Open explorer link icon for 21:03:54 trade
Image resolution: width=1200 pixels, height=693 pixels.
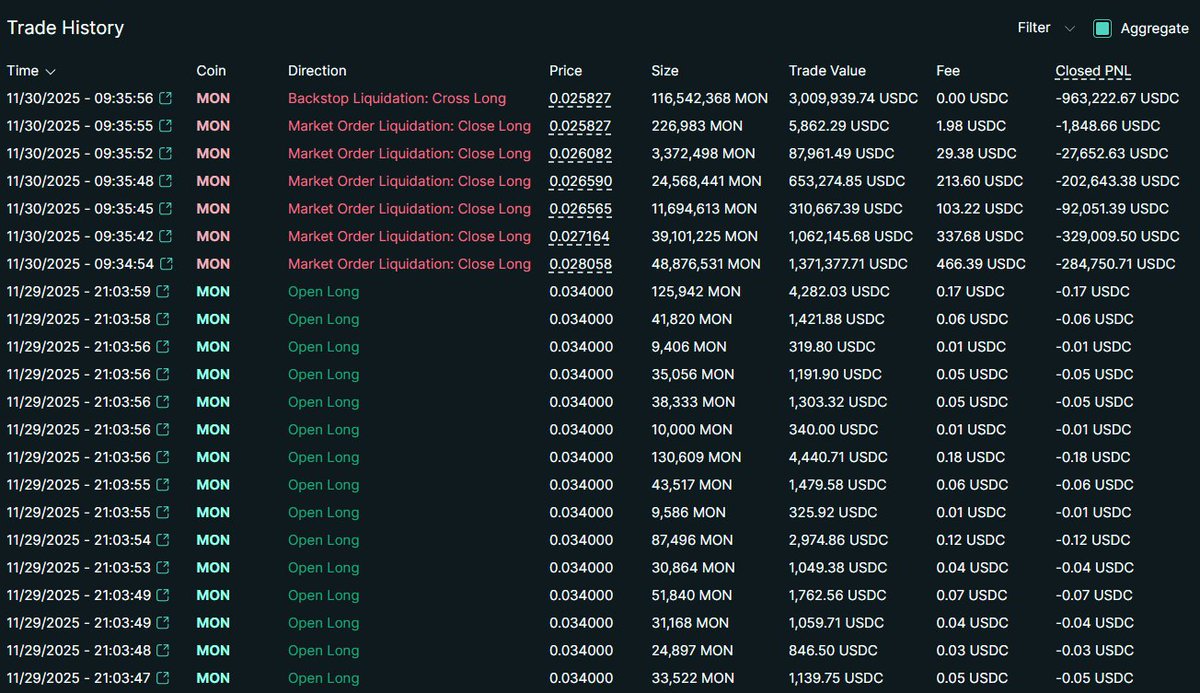163,540
